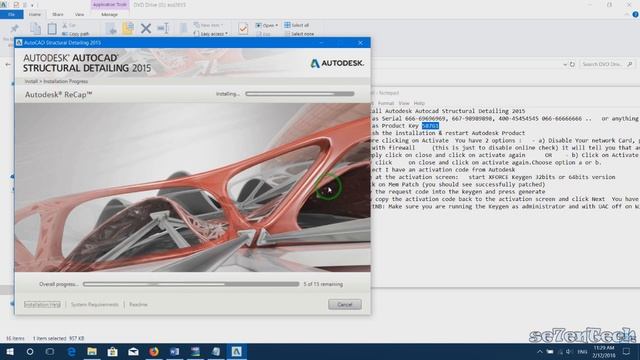The height and width of the screenshot is (360, 640).
Task: Open Manage tab under Application Tools
Action: coord(109,14)
